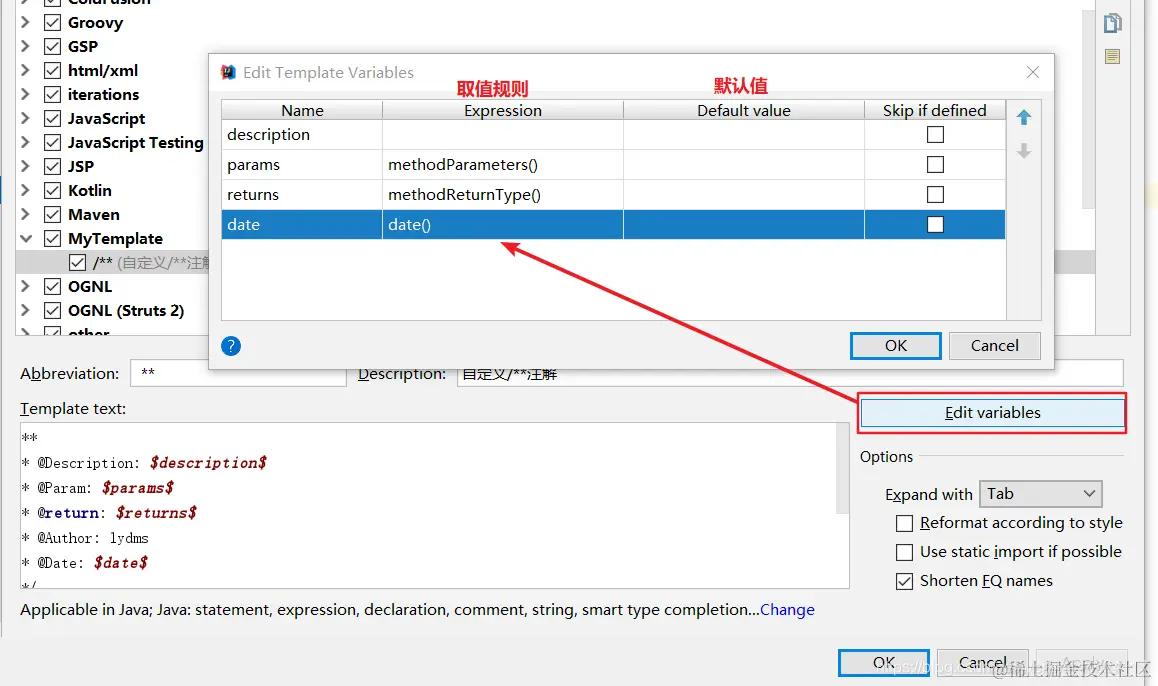
Task: Toggle Skip if defined for date row
Action: 935,224
